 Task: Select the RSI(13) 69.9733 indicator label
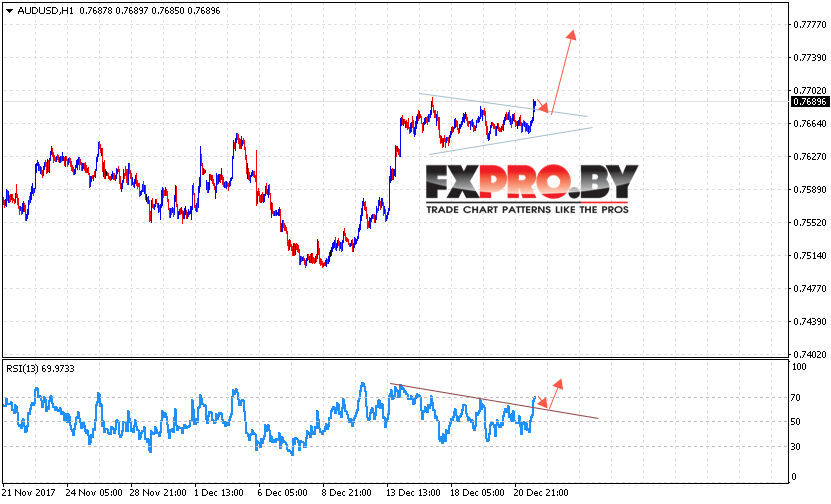[x=40, y=368]
